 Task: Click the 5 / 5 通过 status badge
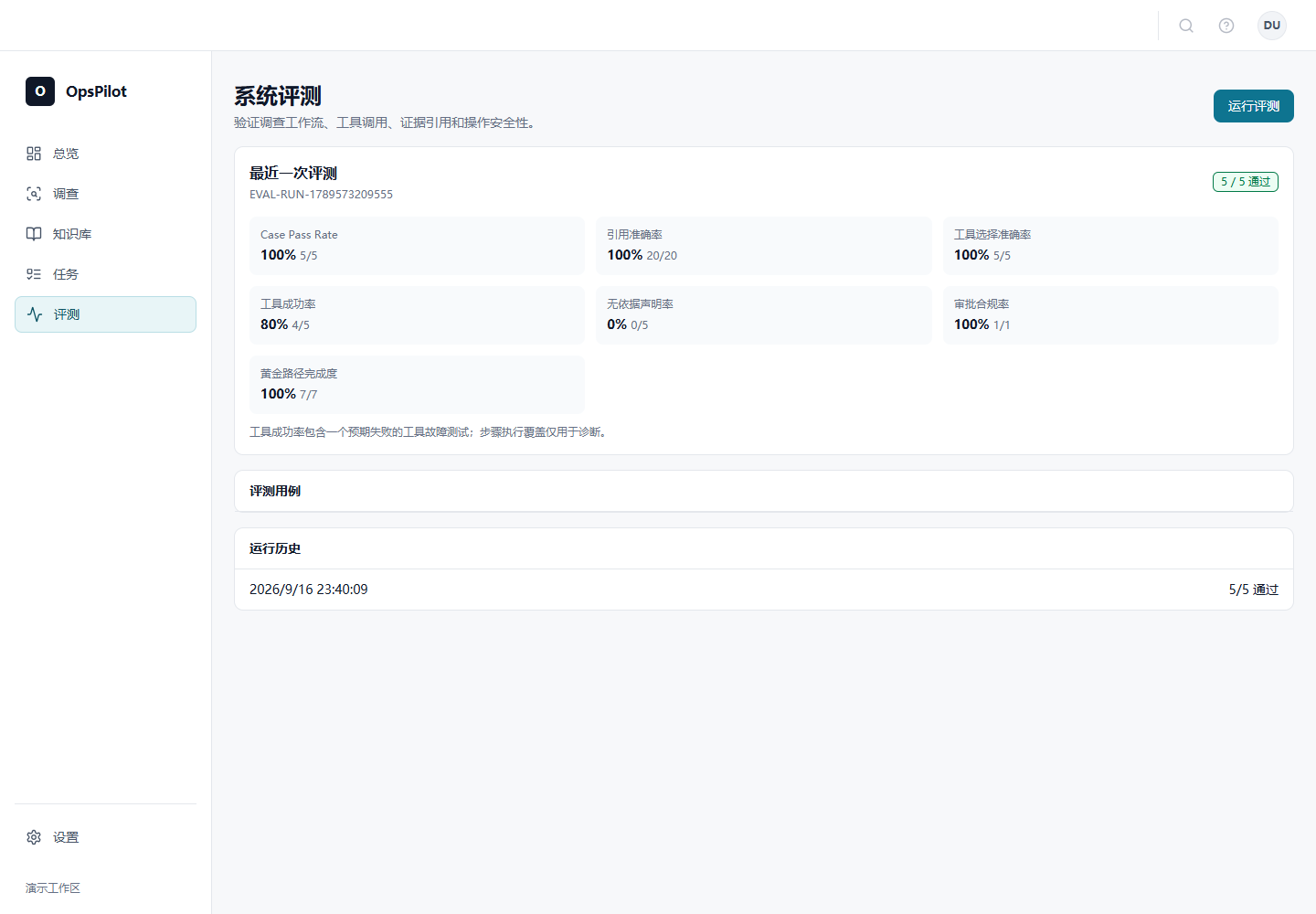point(1246,182)
